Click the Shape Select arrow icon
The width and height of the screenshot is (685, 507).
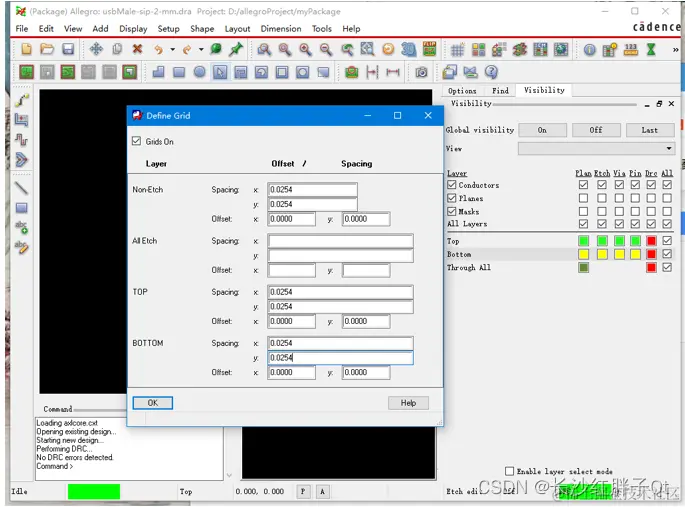[x=220, y=72]
